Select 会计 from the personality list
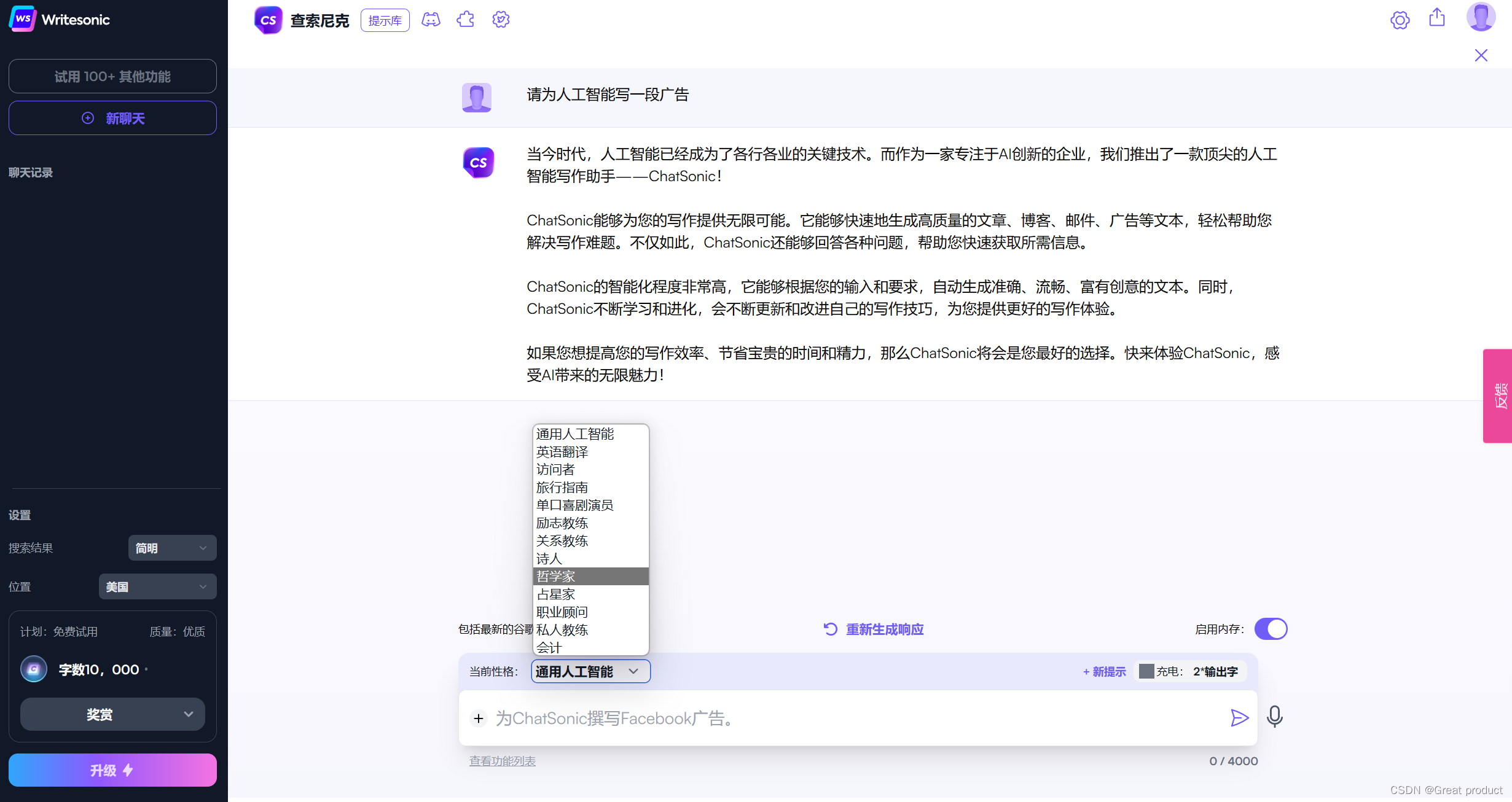This screenshot has width=1512, height=802. (590, 647)
